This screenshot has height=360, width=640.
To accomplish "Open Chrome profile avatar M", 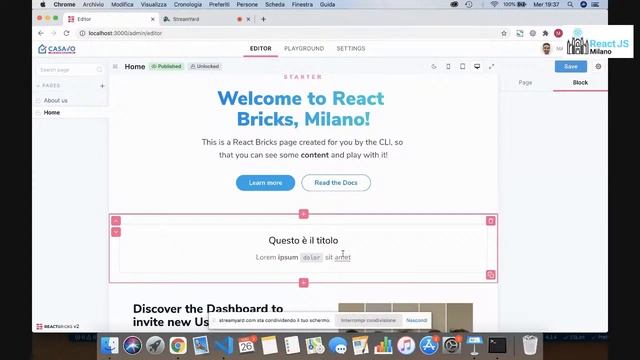I will point(558,33).
